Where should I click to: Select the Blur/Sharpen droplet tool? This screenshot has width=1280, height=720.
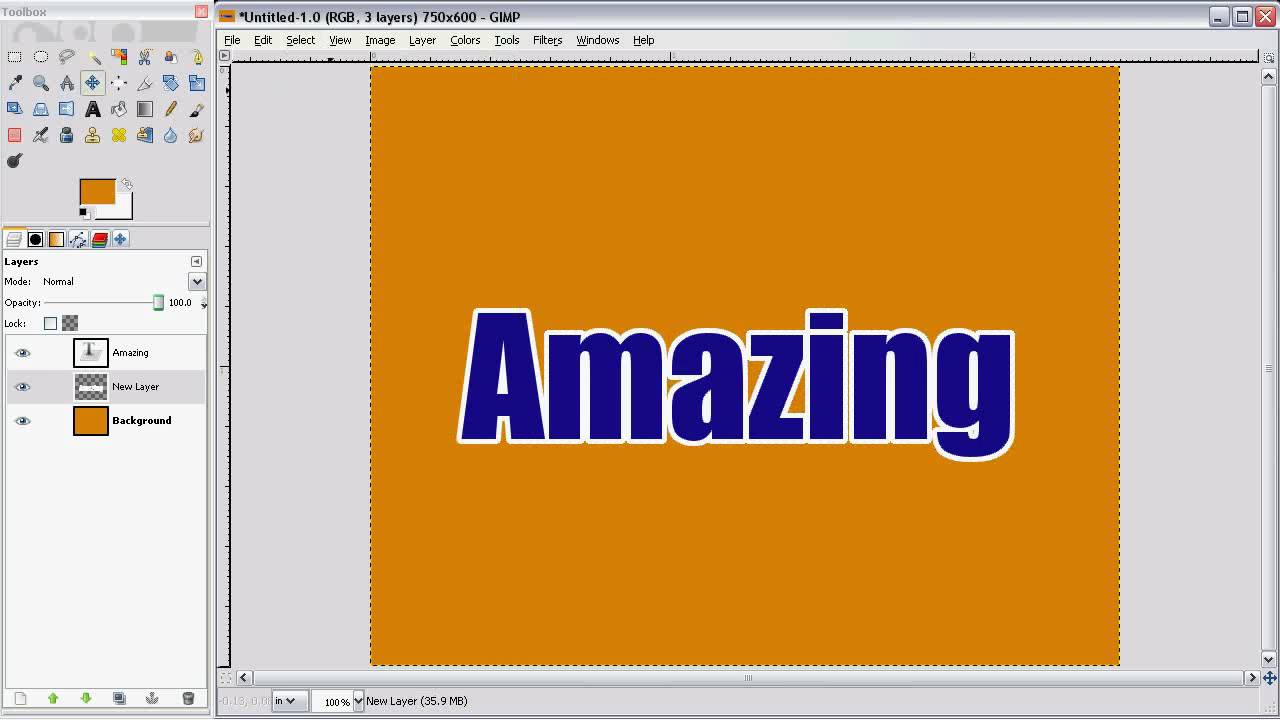pos(171,135)
